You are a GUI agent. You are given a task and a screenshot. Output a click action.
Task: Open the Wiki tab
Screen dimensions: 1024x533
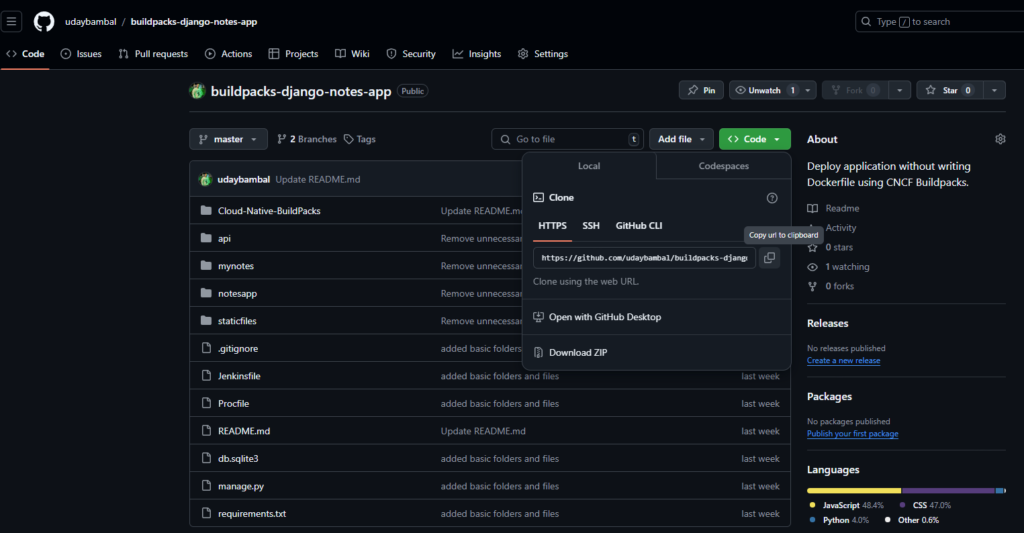(x=352, y=54)
